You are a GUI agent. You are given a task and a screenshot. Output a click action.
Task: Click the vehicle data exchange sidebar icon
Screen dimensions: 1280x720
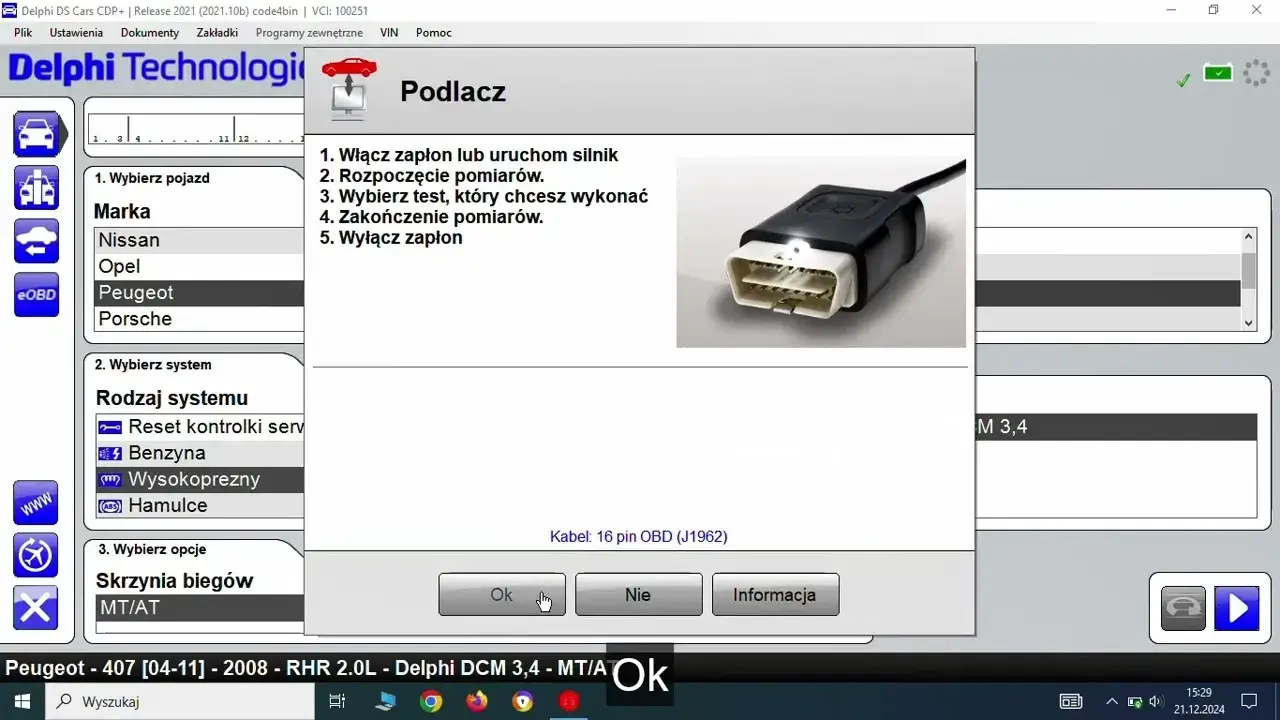pos(36,241)
